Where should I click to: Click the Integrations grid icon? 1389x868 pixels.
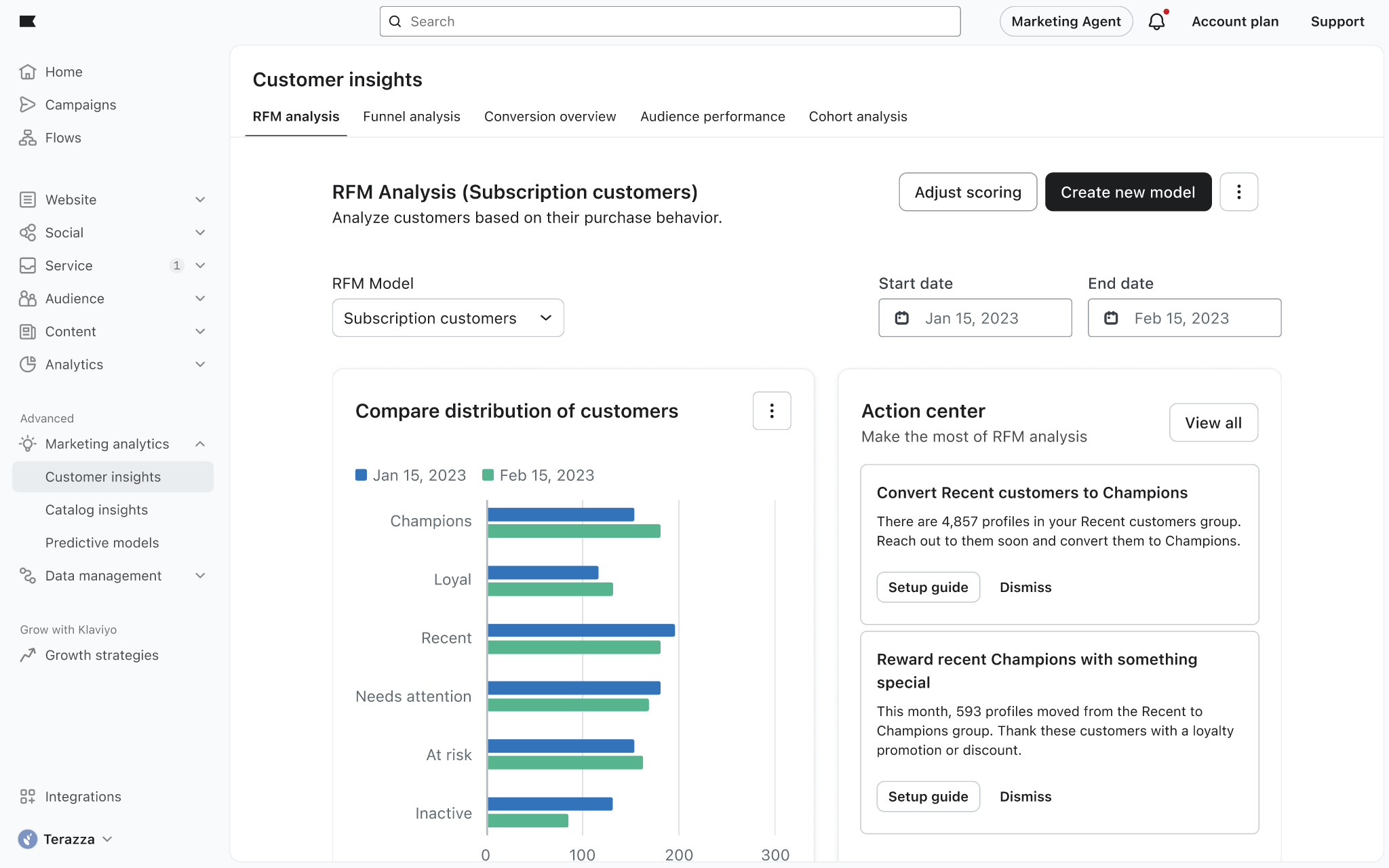[28, 797]
